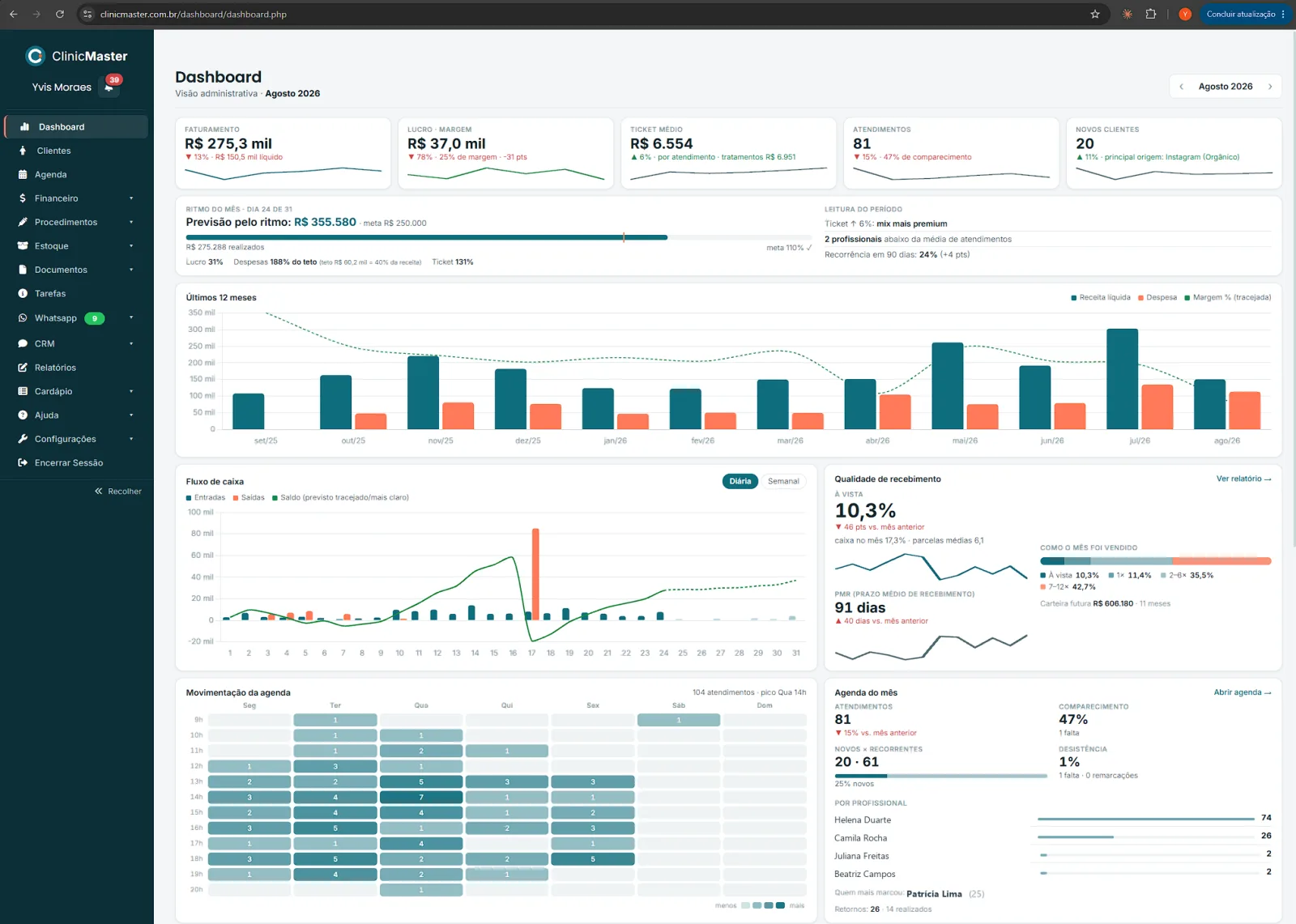Open browser extensions puzzle icon

[x=1150, y=14]
